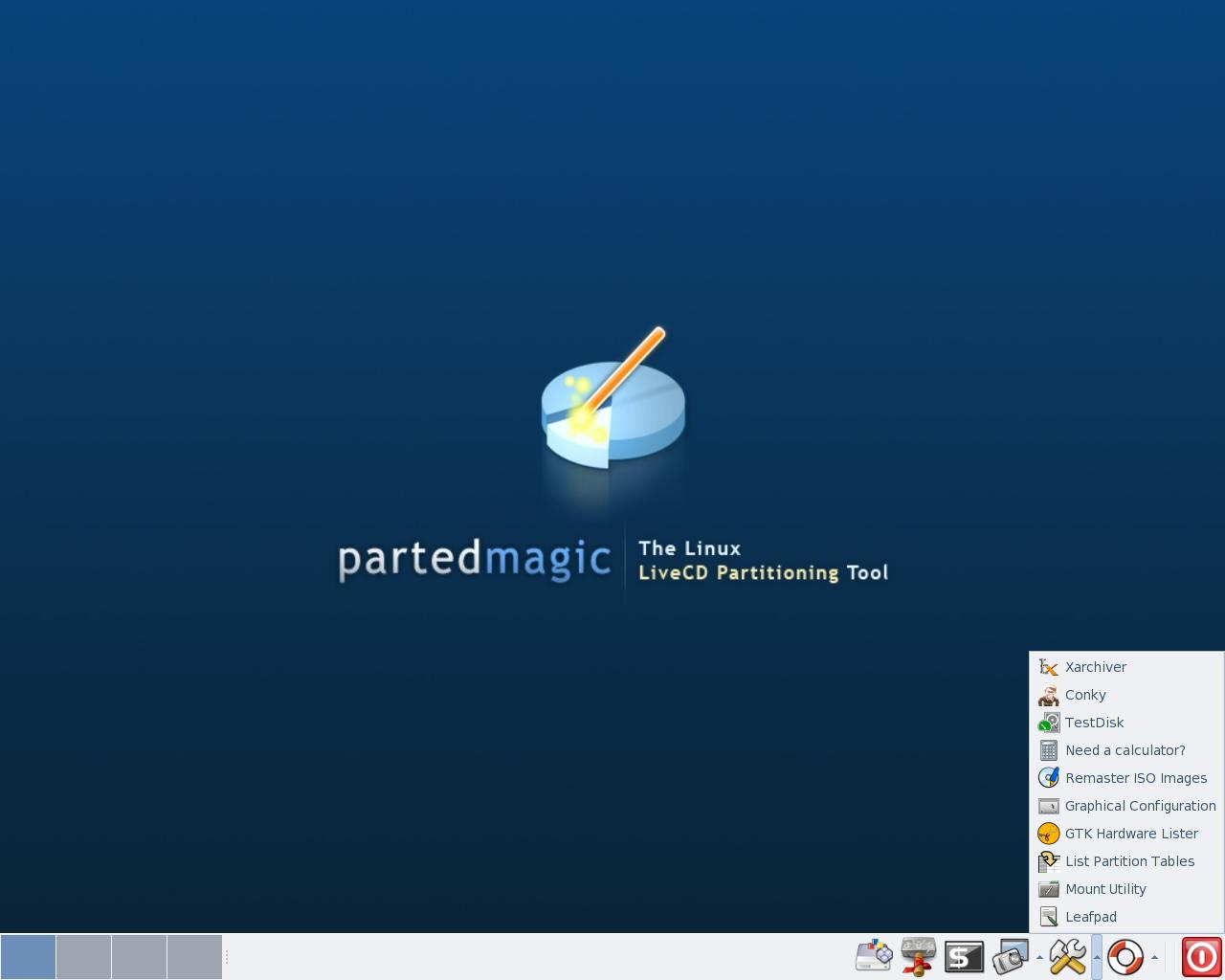Viewport: 1225px width, 980px height.
Task: Open Graphical Configuration menu entry
Action: coord(1126,806)
